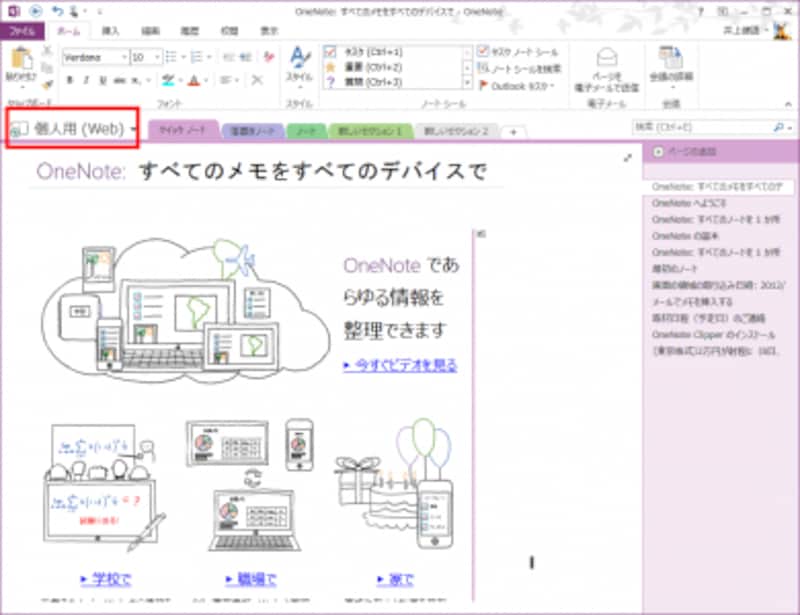Click touch mode icon in quick access toolbar
800x615 pixels.
coord(75,11)
